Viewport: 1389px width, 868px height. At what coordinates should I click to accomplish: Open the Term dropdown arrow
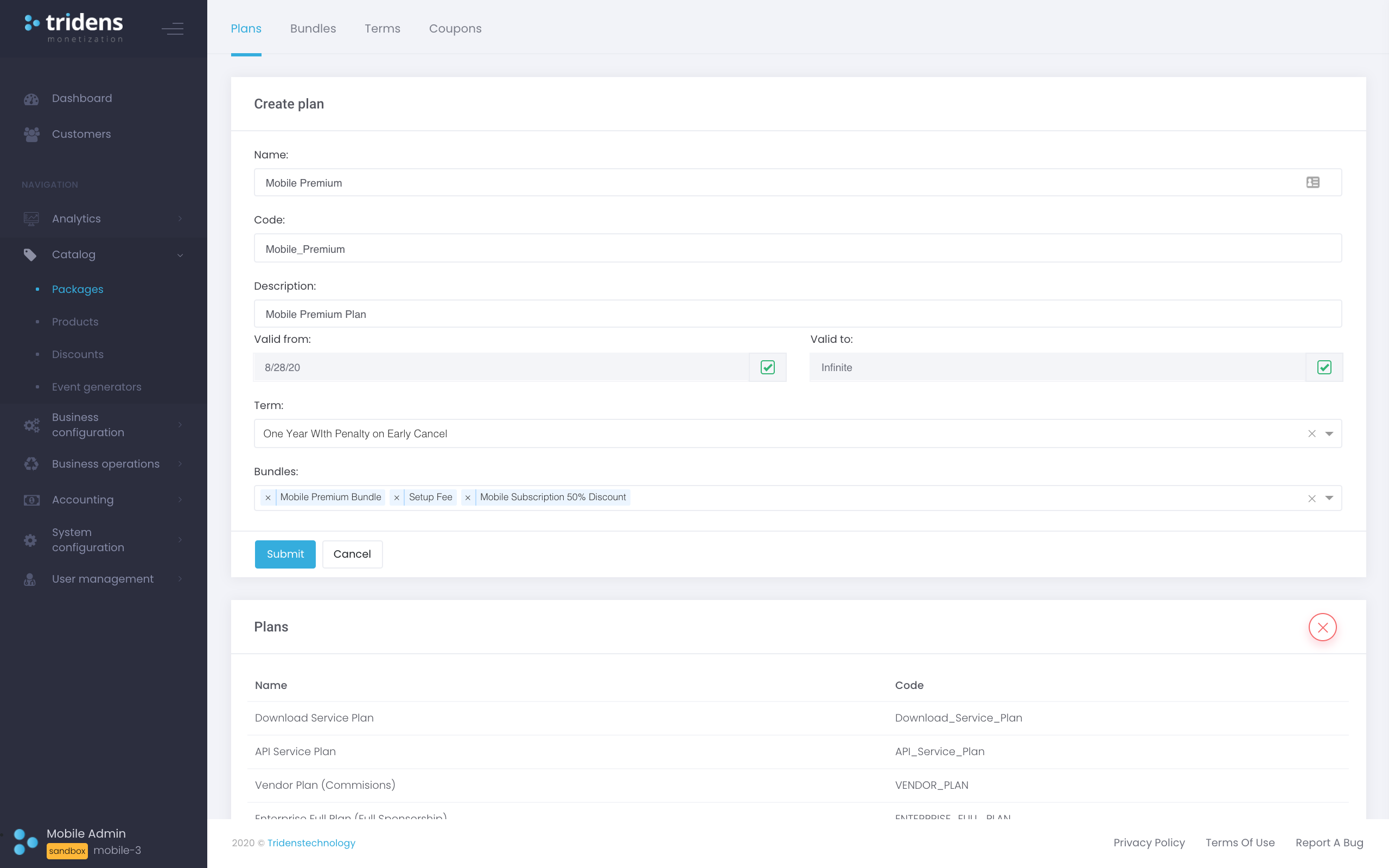[1329, 433]
